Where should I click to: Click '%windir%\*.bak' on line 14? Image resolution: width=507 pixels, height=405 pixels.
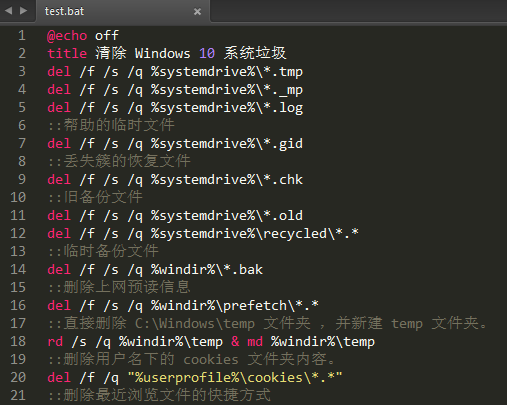point(207,269)
